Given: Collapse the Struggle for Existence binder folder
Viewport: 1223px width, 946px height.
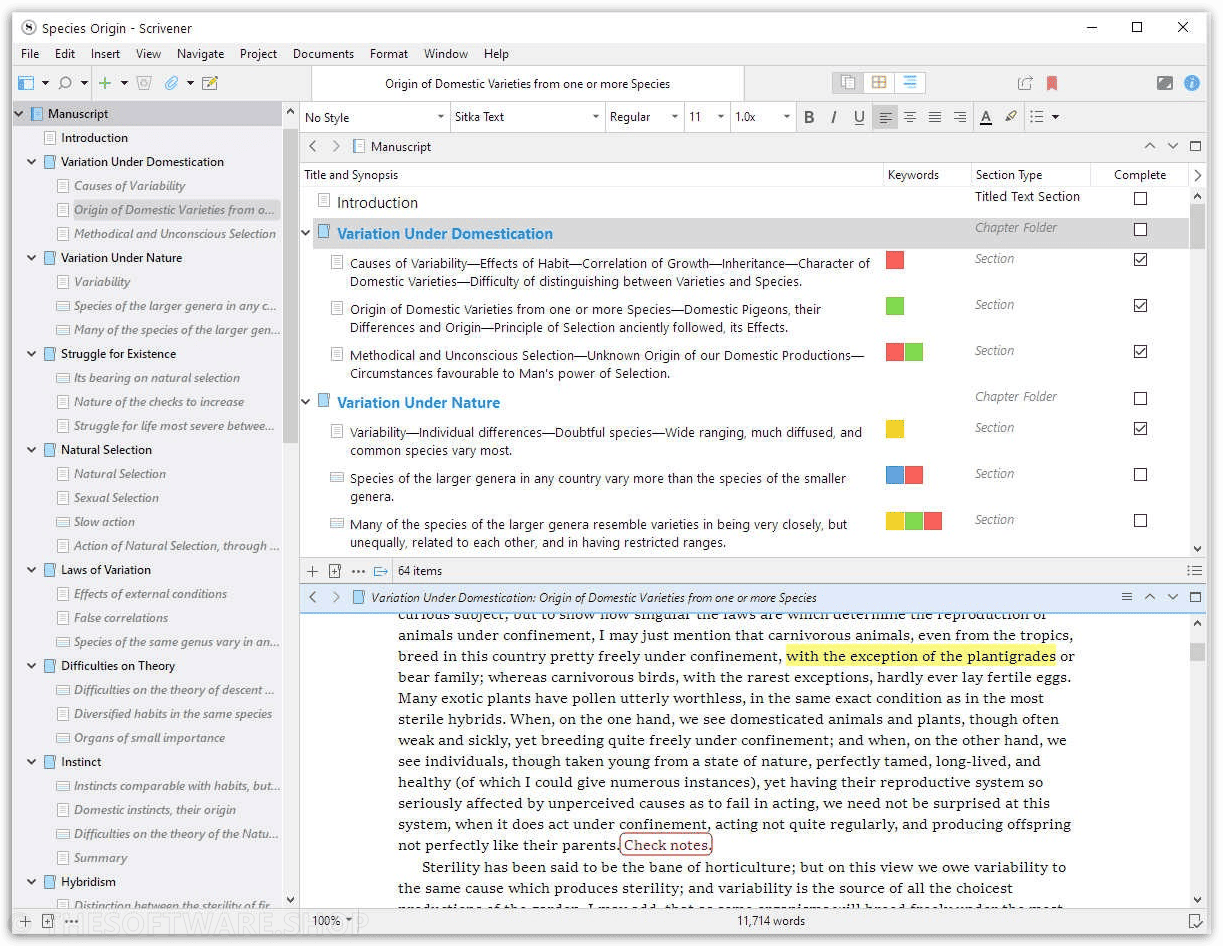Looking at the screenshot, I should 31,354.
